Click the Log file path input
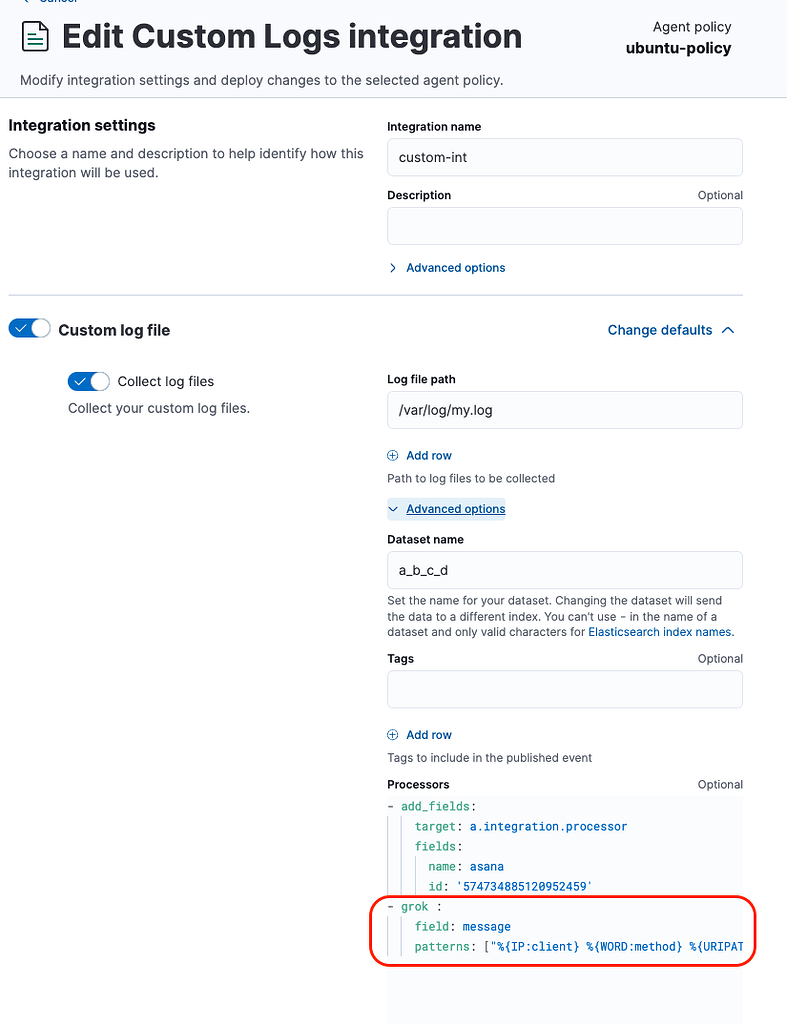 click(x=565, y=410)
